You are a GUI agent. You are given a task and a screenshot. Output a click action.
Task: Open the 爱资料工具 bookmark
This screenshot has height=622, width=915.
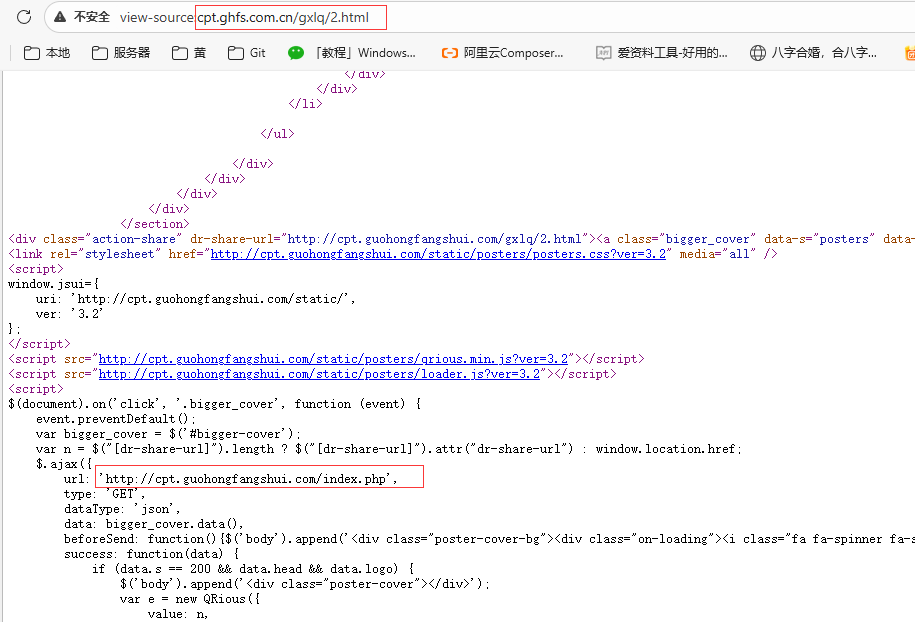tap(661, 53)
